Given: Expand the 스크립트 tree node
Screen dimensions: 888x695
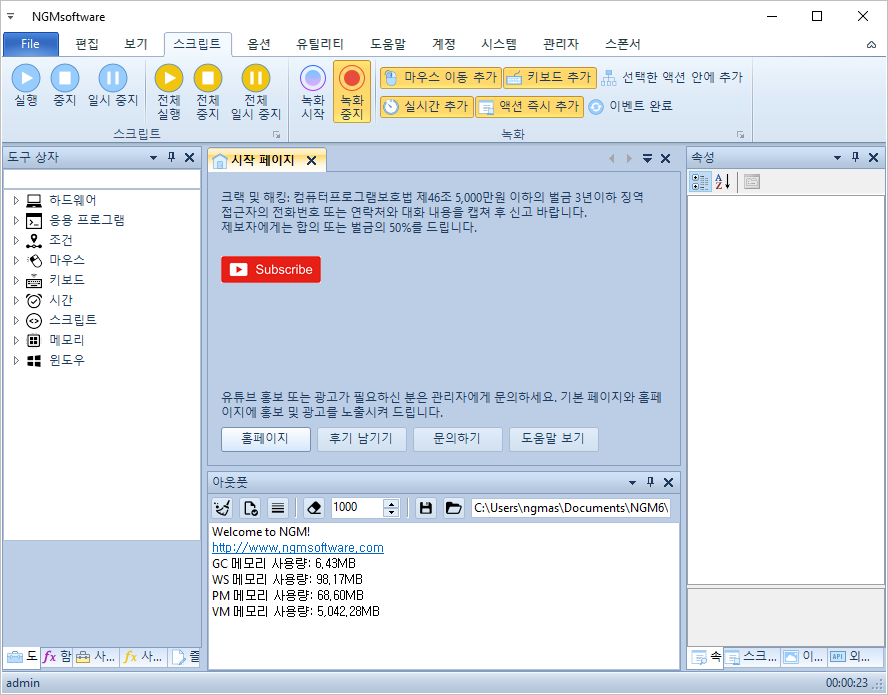Looking at the screenshot, I should click(x=16, y=320).
